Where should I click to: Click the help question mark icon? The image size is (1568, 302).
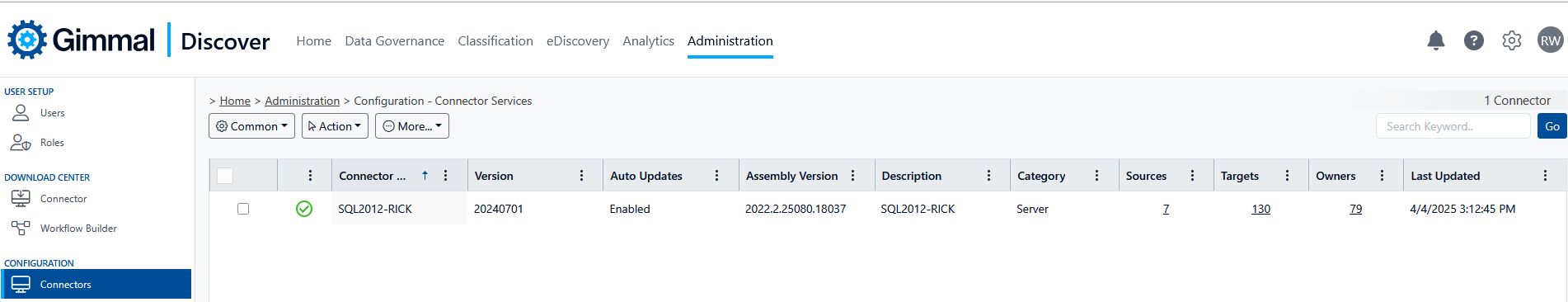click(1473, 40)
